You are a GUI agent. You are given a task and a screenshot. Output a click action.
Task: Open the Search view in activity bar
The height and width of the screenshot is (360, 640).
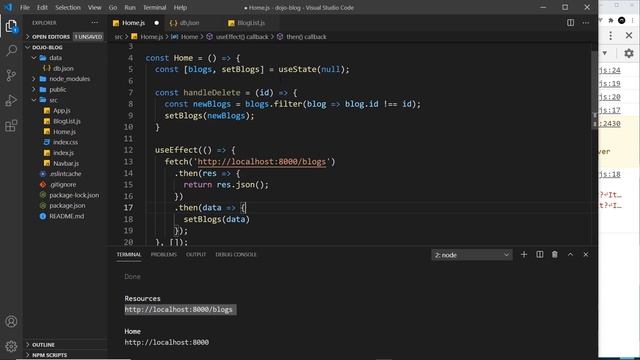point(11,51)
